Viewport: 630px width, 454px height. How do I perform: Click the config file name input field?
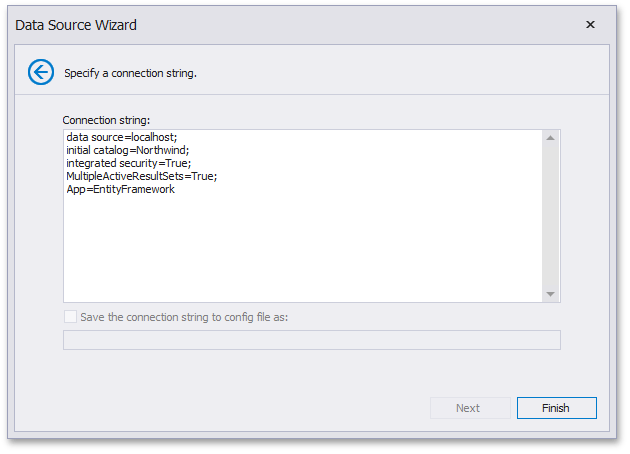[x=311, y=340]
